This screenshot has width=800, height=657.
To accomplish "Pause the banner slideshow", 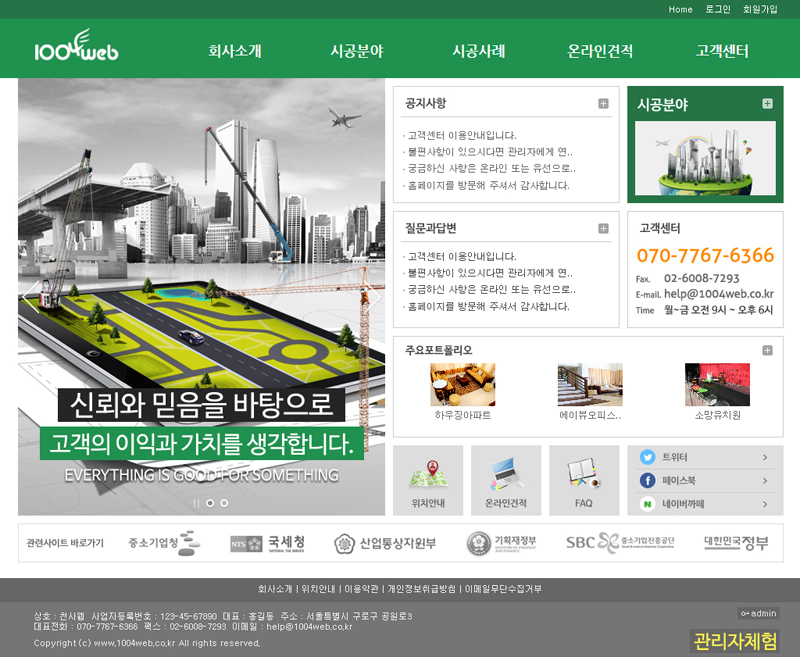I will [x=196, y=503].
